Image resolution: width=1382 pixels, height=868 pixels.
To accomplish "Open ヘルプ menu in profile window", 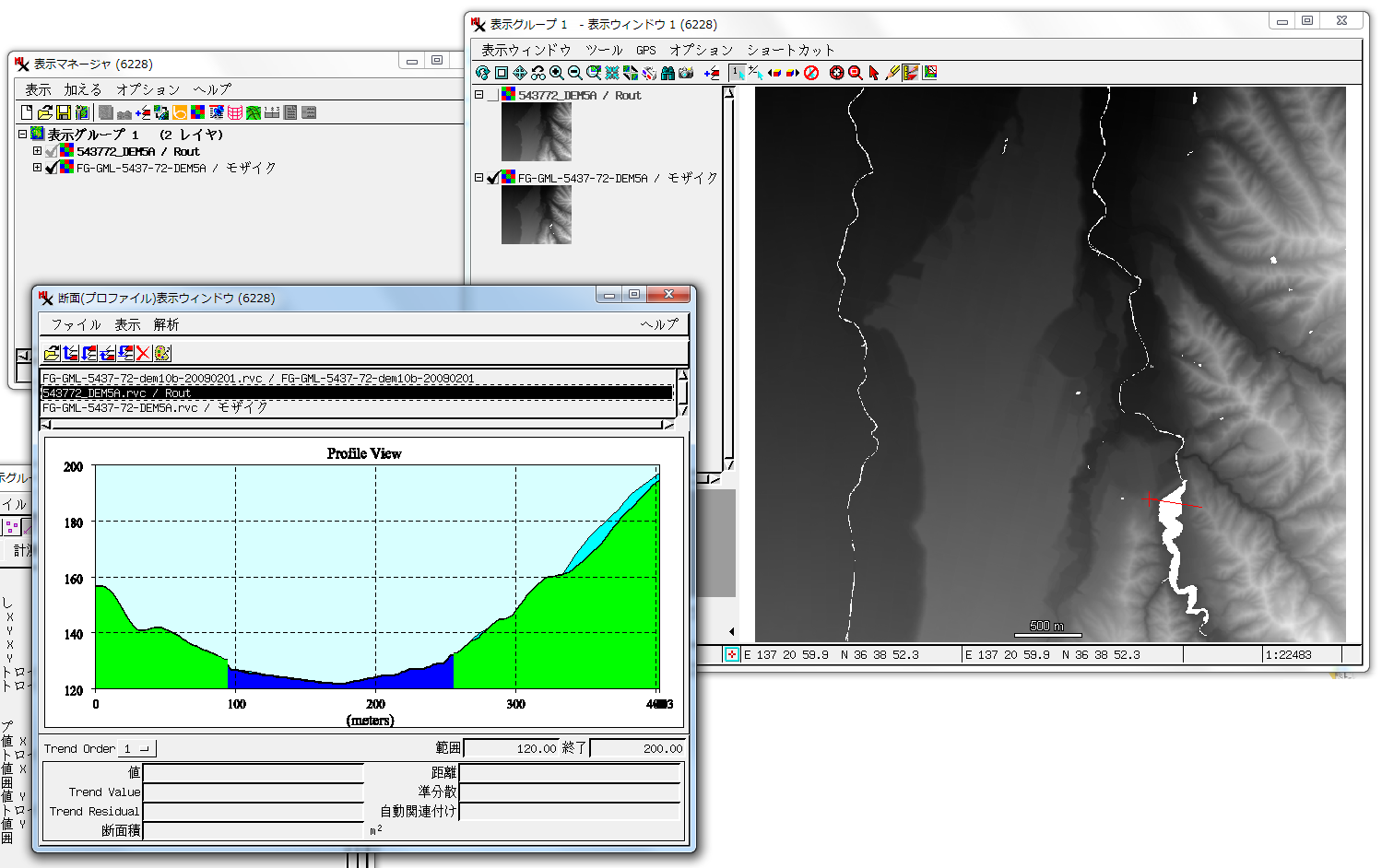I will click(x=659, y=324).
